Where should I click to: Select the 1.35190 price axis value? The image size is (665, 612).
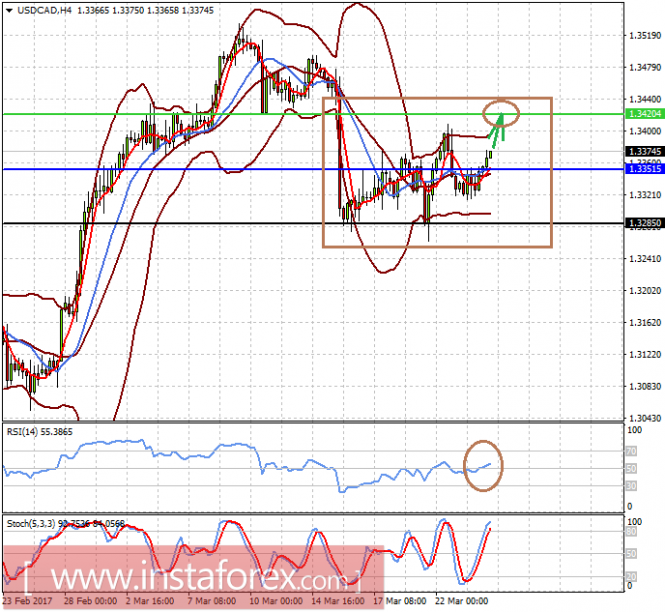coord(645,36)
